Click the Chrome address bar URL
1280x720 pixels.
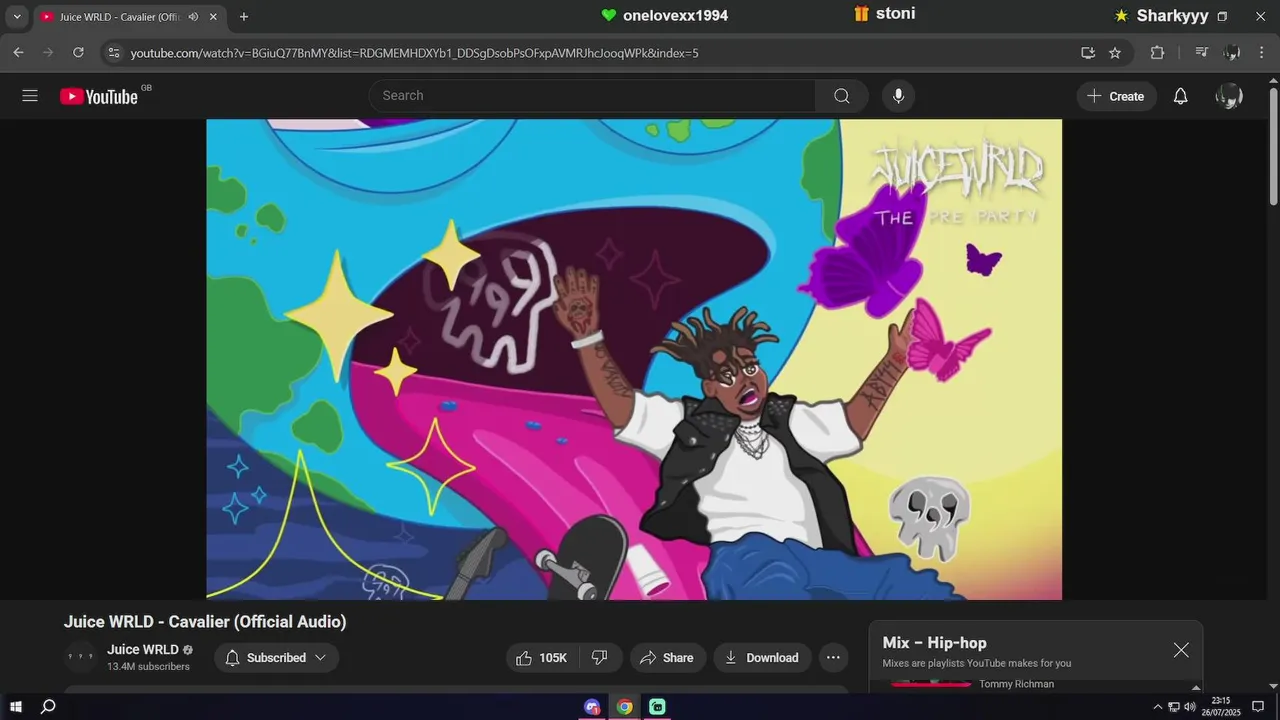click(414, 53)
